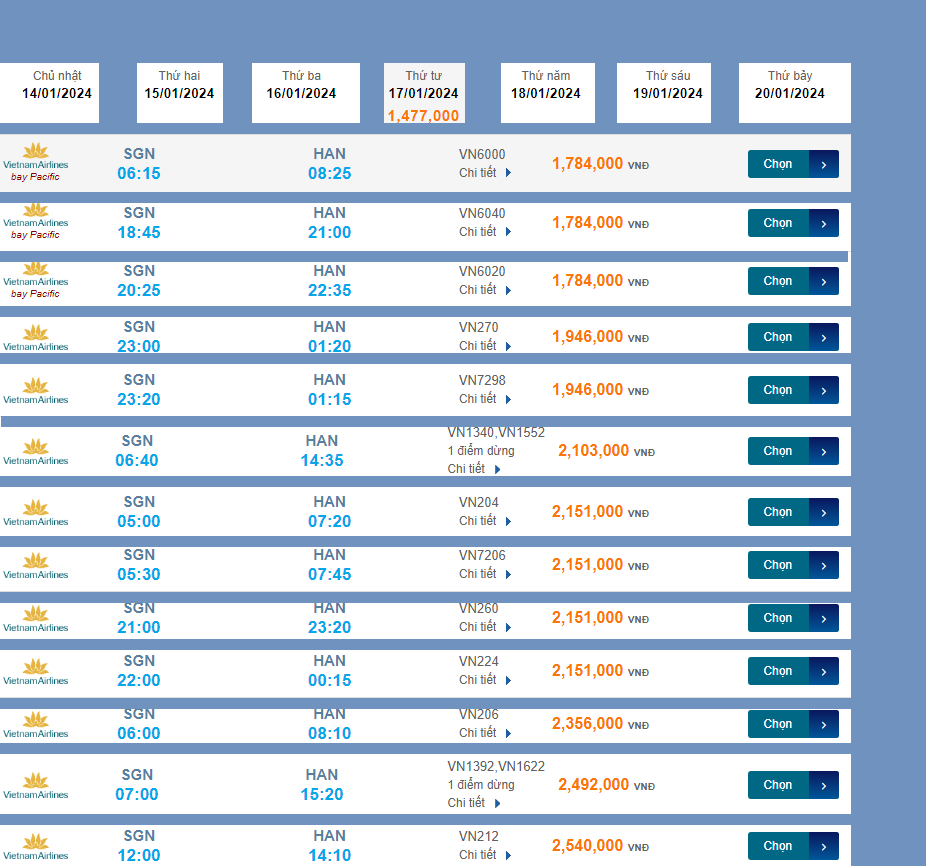Click arrow icon on VN224 Chọn button

point(823,671)
